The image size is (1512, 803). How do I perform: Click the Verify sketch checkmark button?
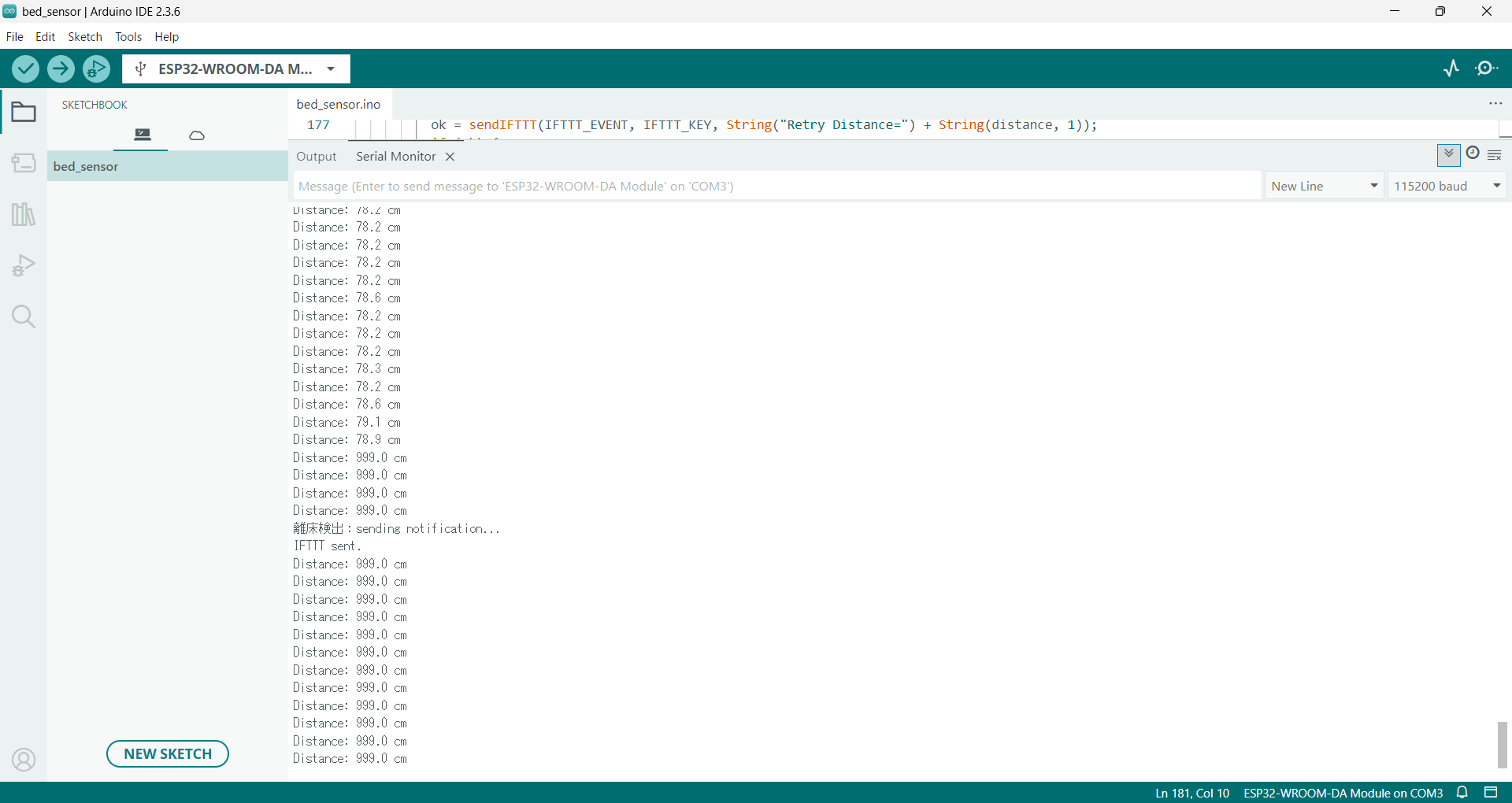[x=26, y=69]
